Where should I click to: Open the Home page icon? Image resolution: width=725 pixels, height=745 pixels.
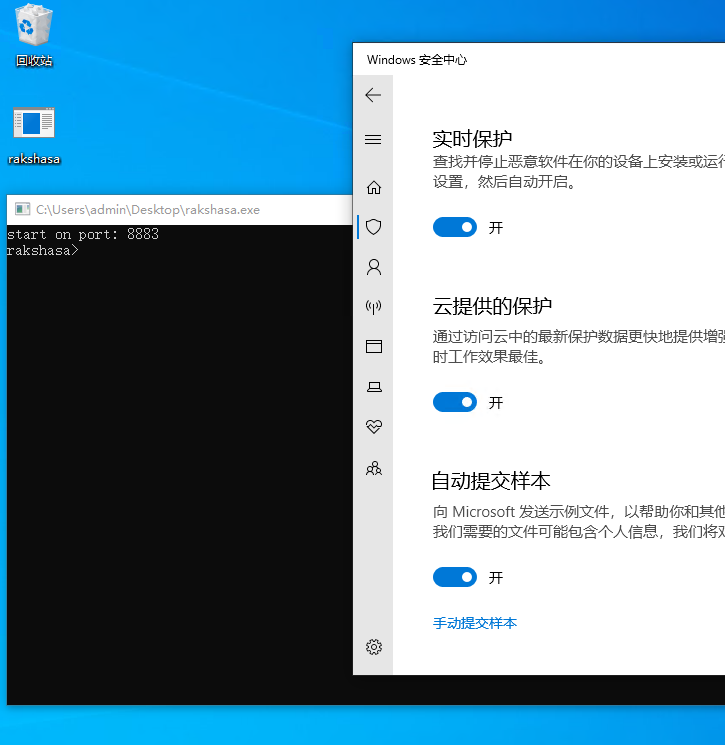373,188
